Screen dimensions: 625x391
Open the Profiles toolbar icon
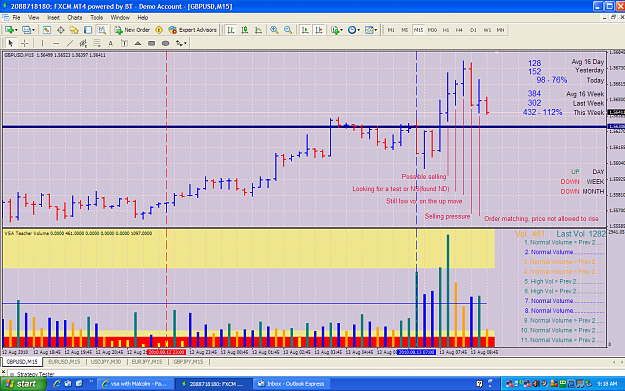pyautogui.click(x=26, y=30)
